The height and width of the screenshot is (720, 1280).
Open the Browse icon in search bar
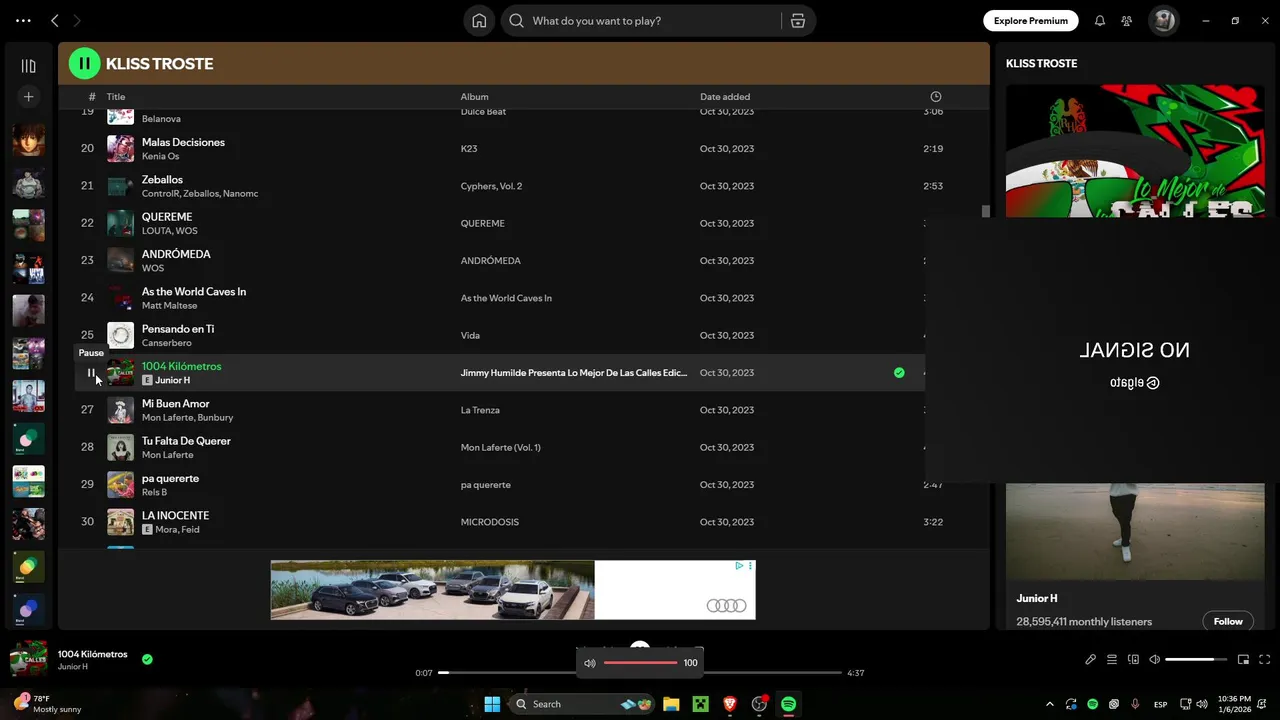[798, 20]
